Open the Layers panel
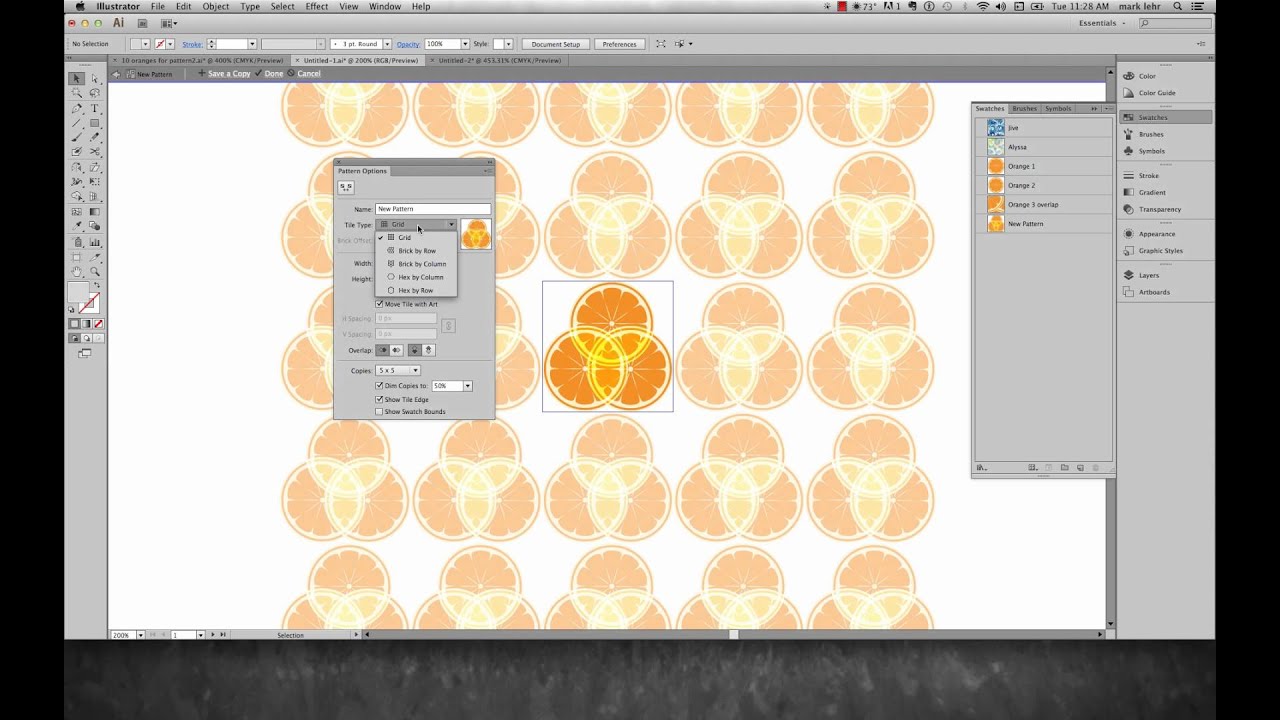1280x720 pixels. (1148, 275)
